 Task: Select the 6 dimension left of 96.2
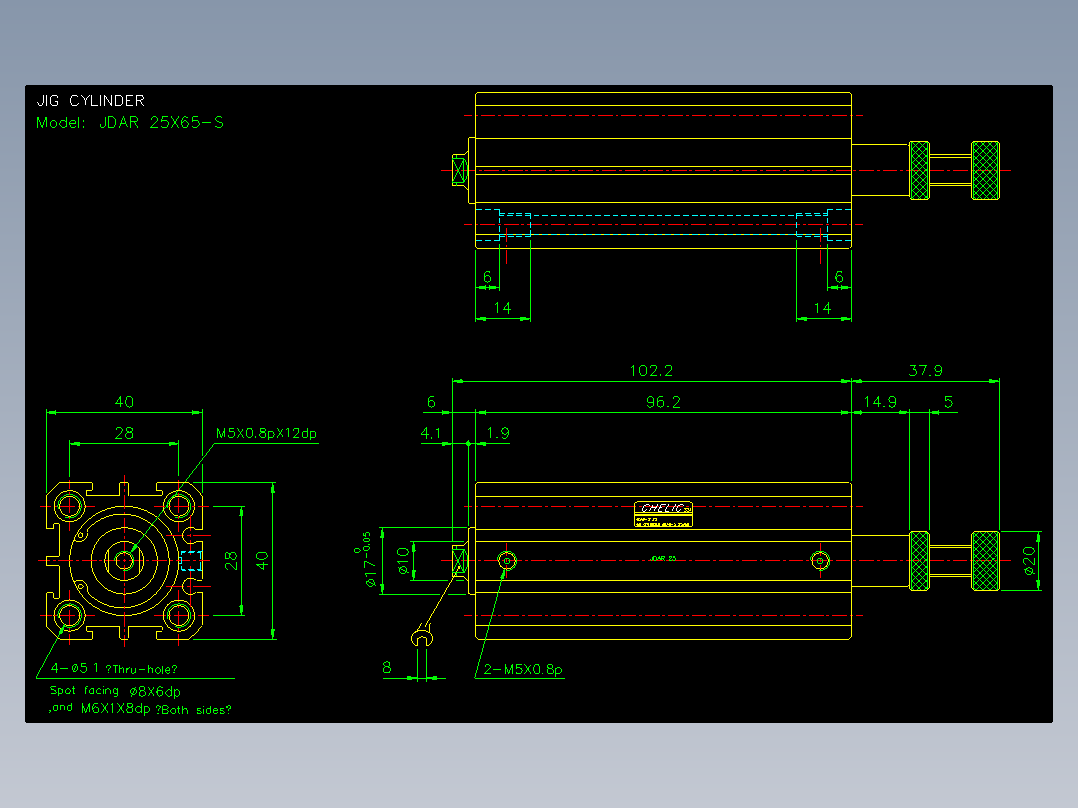point(431,402)
